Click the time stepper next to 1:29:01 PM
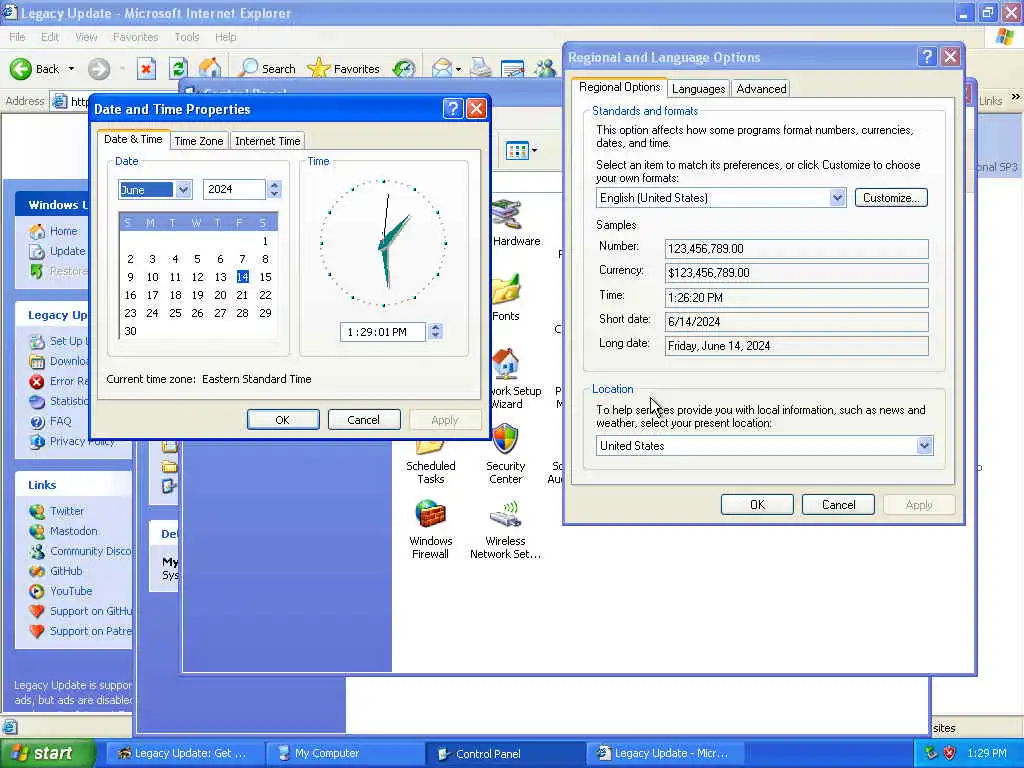The image size is (1024, 768). tap(435, 332)
